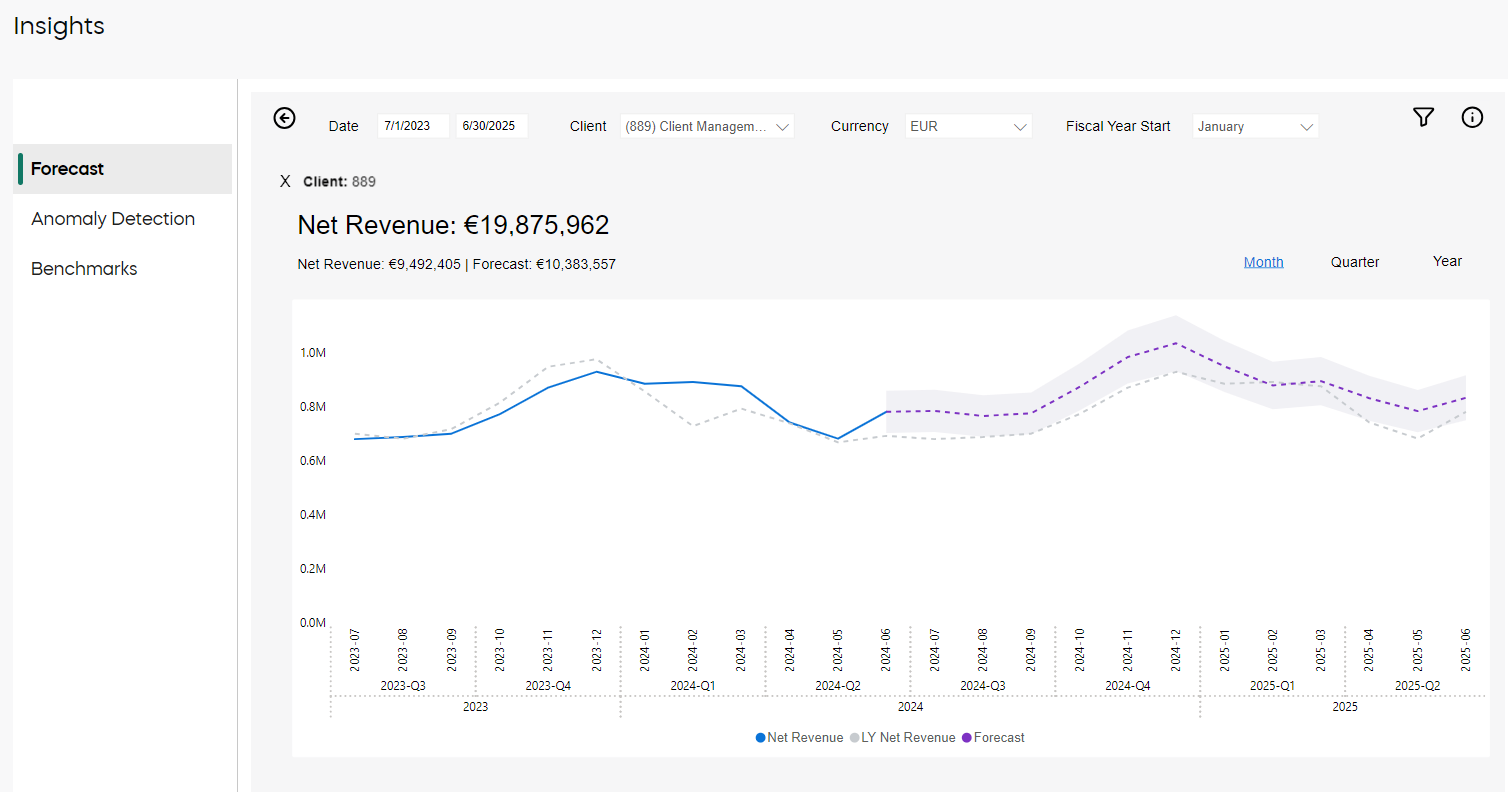Open Benchmarks in the sidebar
The image size is (1508, 792).
tap(84, 269)
